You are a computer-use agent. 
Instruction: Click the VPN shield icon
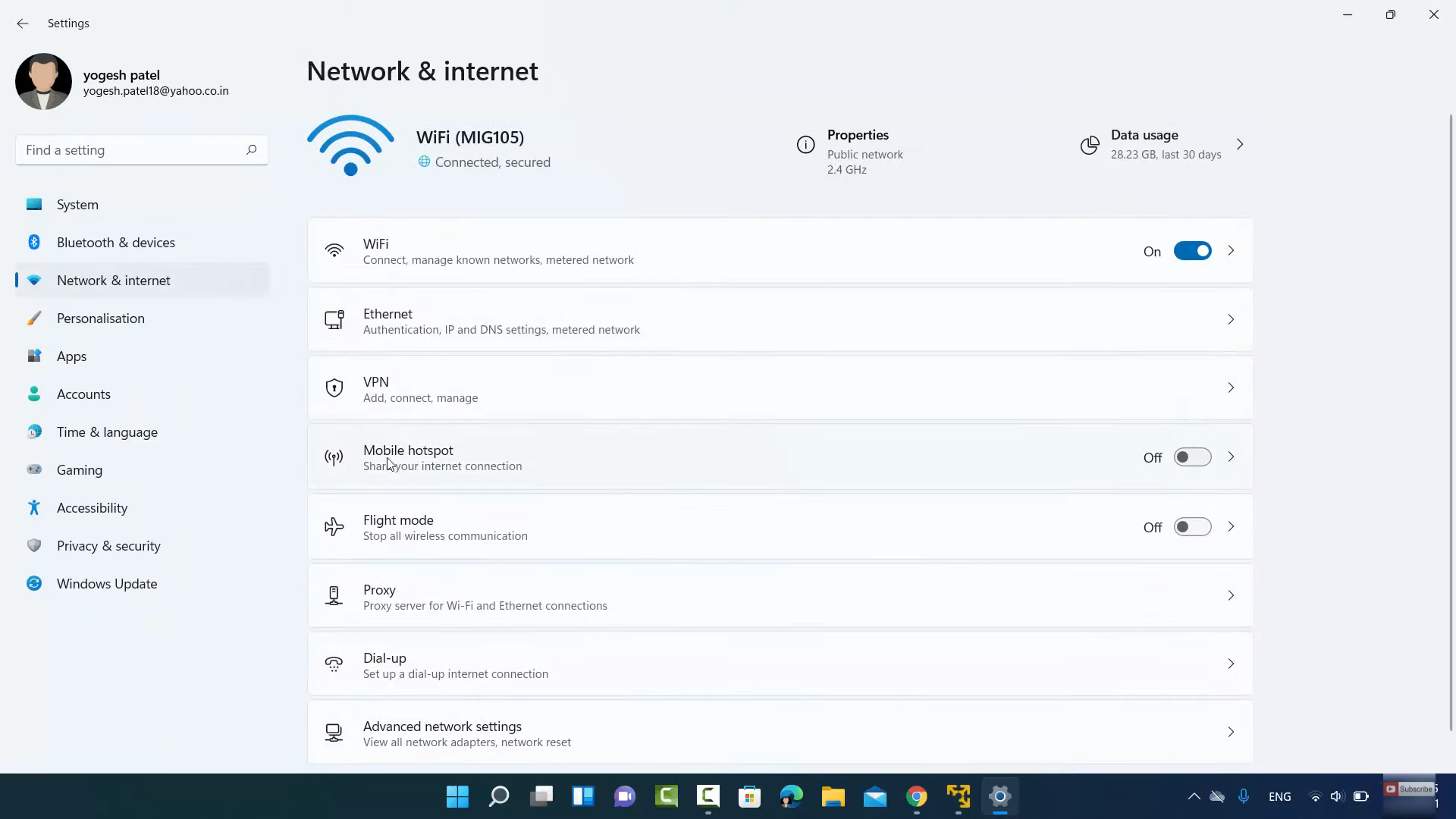[x=334, y=388]
